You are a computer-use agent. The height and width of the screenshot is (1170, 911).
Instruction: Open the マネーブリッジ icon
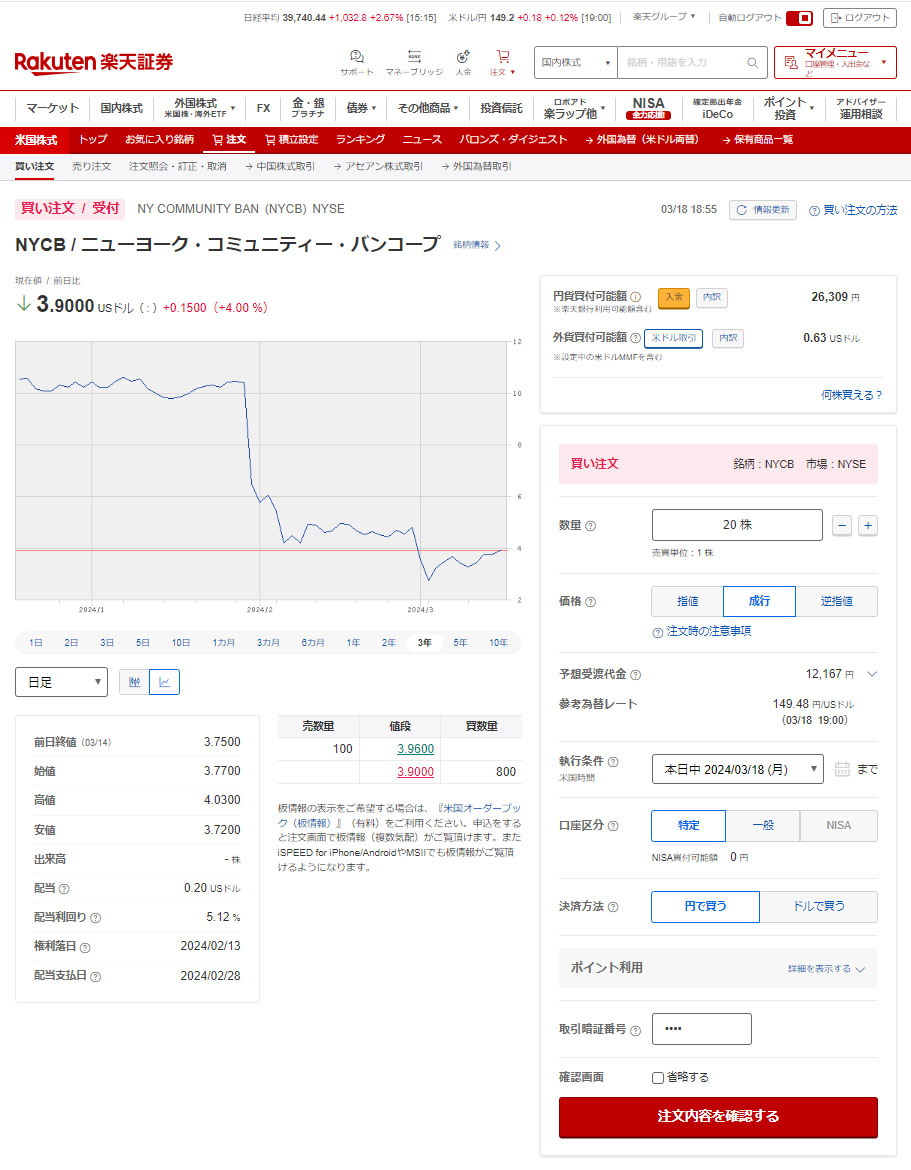(414, 57)
